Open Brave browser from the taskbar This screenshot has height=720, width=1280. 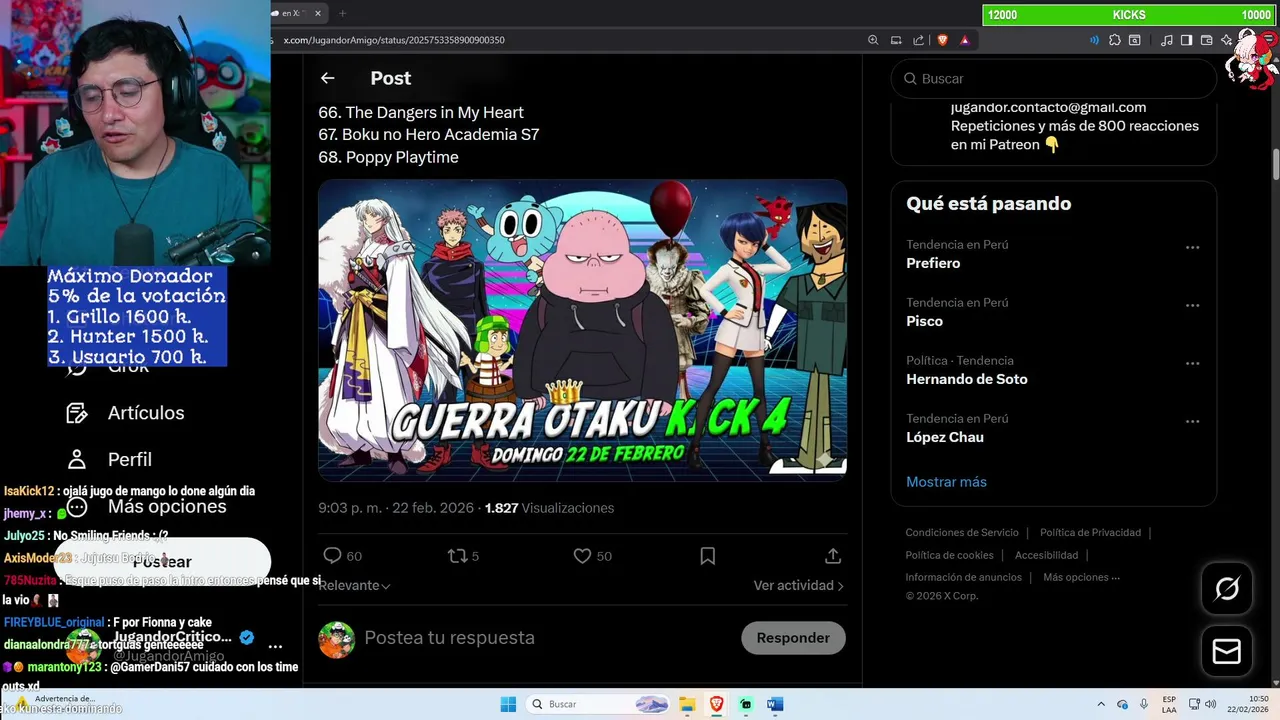pos(716,704)
